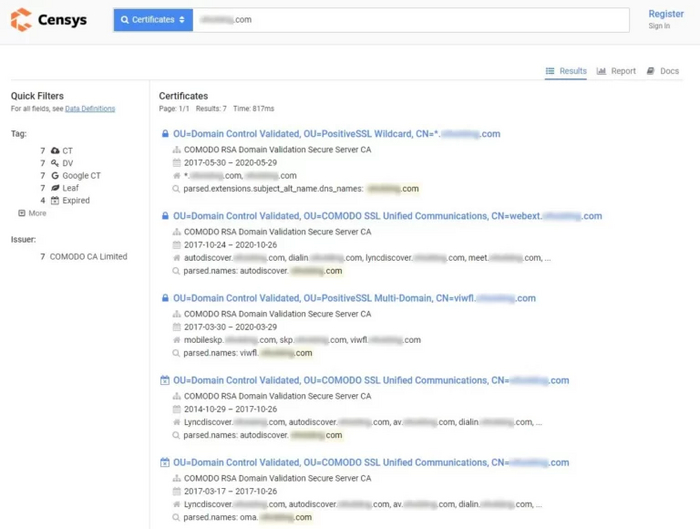Click lock icon of webext certificate
The height and width of the screenshot is (529, 700).
(x=165, y=216)
